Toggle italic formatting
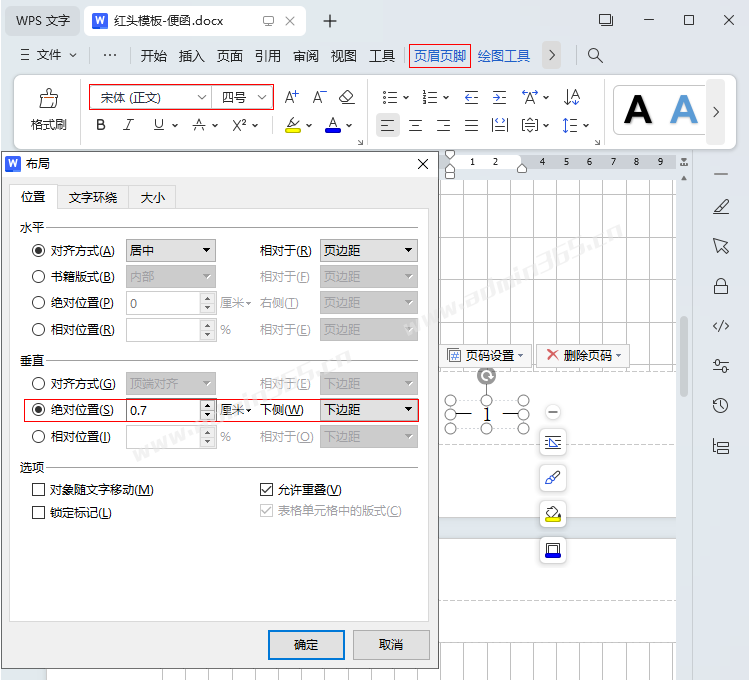 coord(128,125)
